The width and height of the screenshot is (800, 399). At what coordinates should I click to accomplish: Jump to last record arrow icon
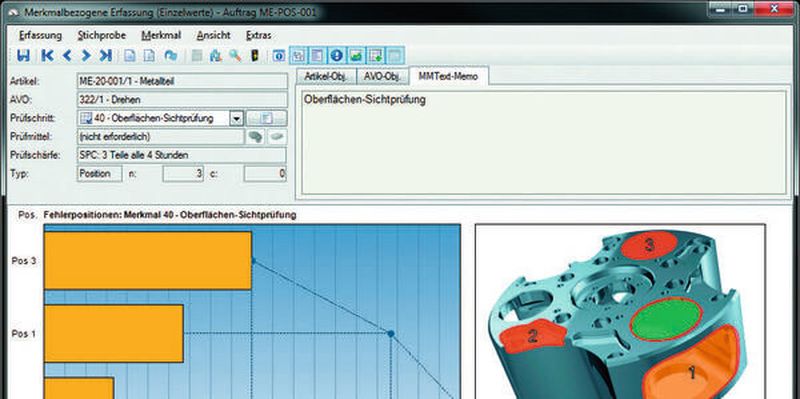pos(106,56)
